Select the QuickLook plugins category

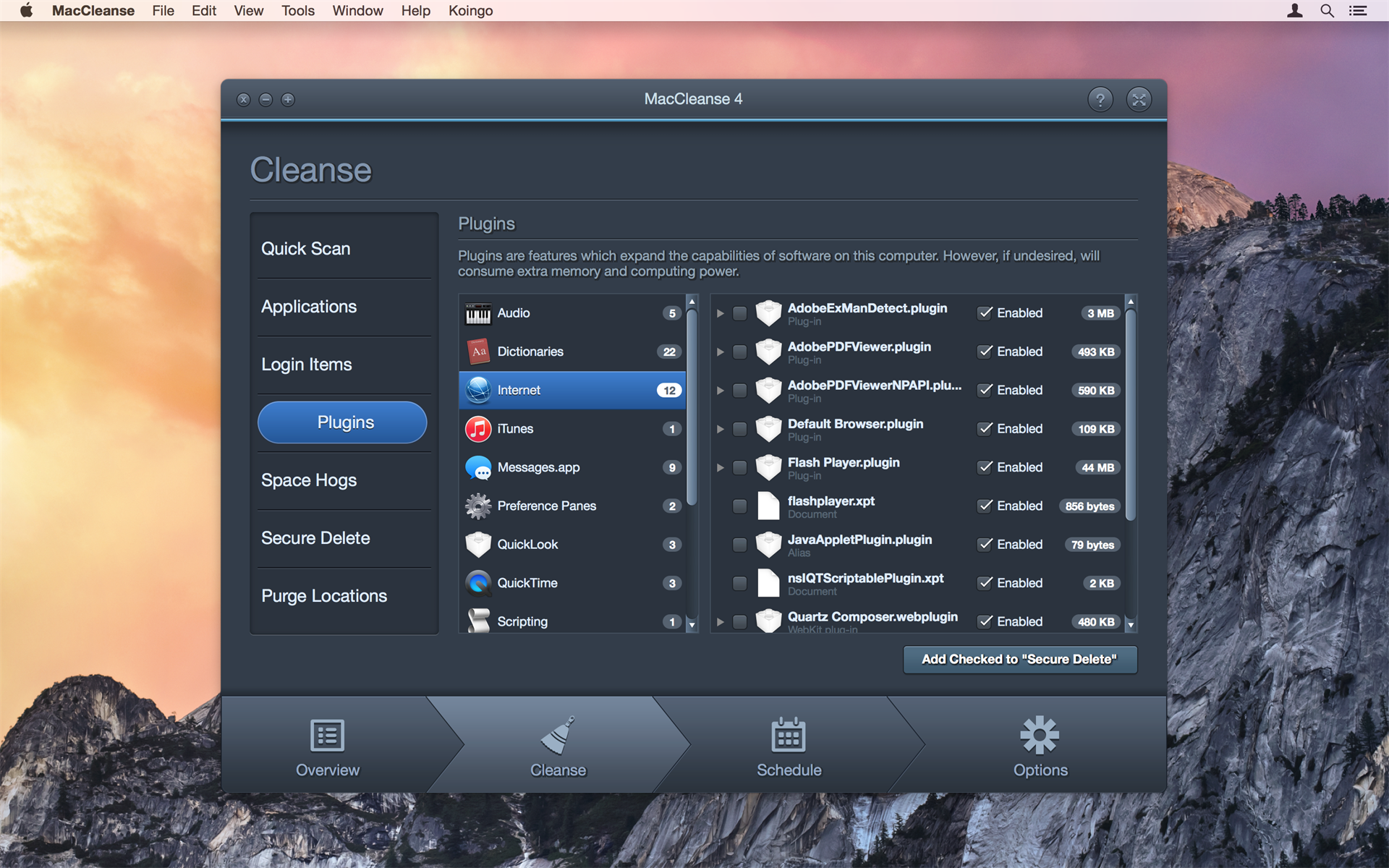570,543
